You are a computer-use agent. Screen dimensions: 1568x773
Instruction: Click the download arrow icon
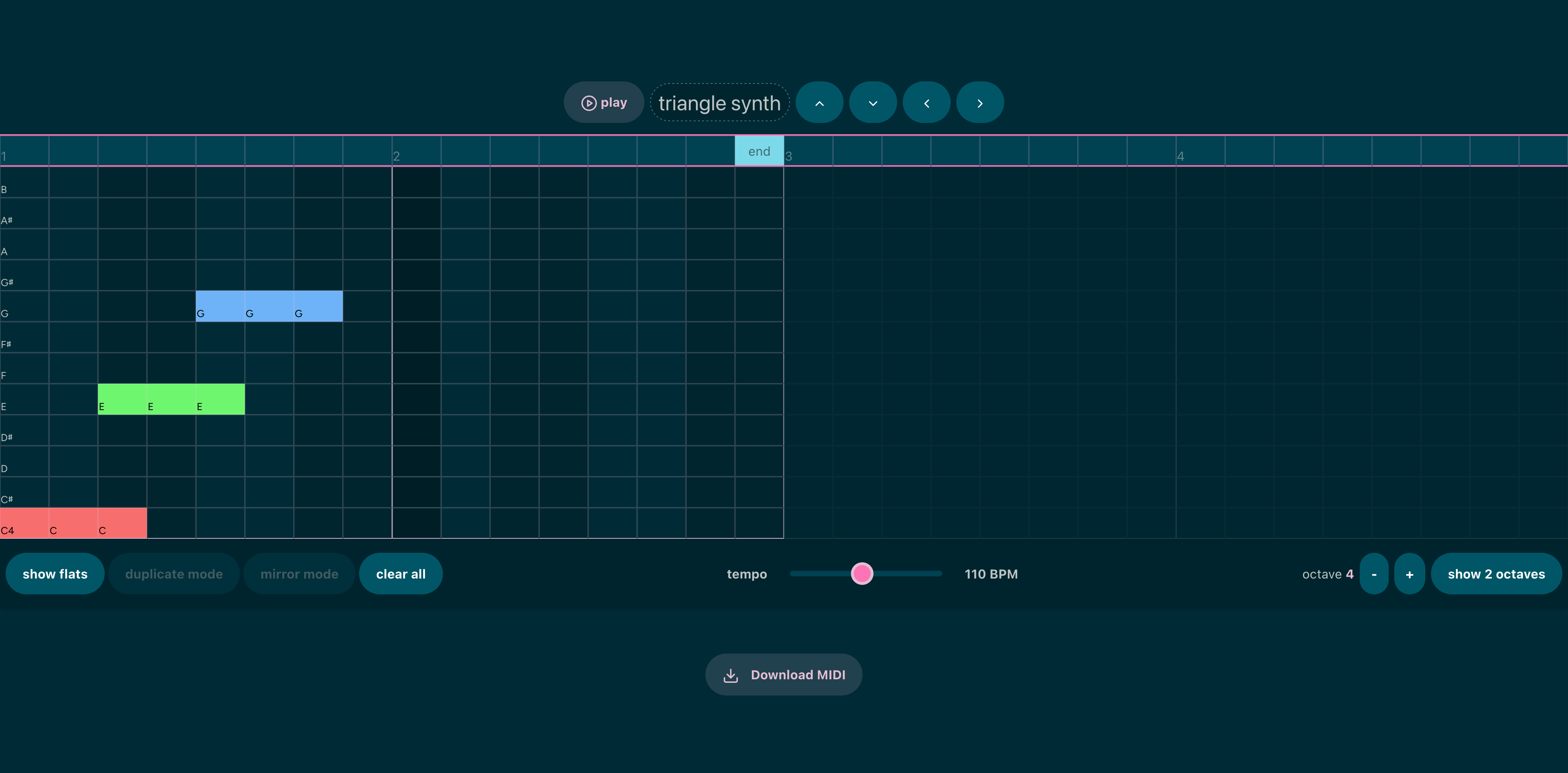click(x=730, y=675)
